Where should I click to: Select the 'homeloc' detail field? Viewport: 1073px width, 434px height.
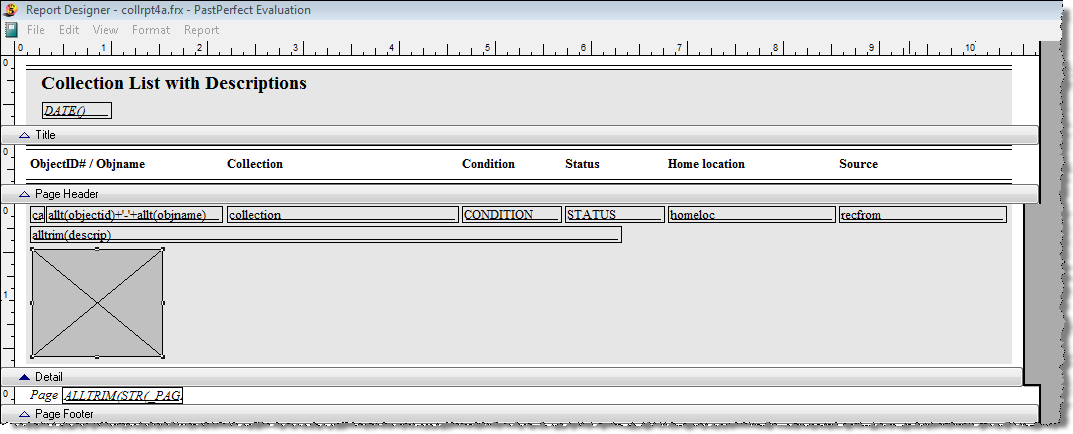(x=752, y=215)
